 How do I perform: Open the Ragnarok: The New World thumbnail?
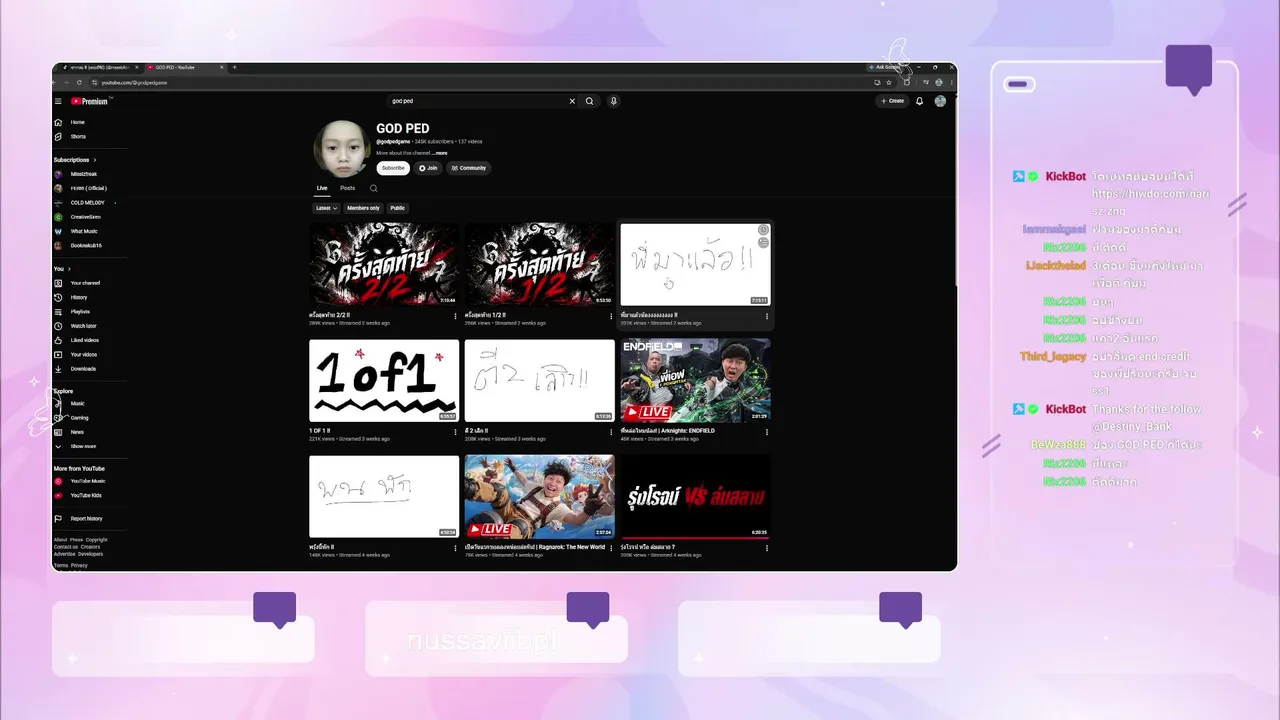coord(539,497)
